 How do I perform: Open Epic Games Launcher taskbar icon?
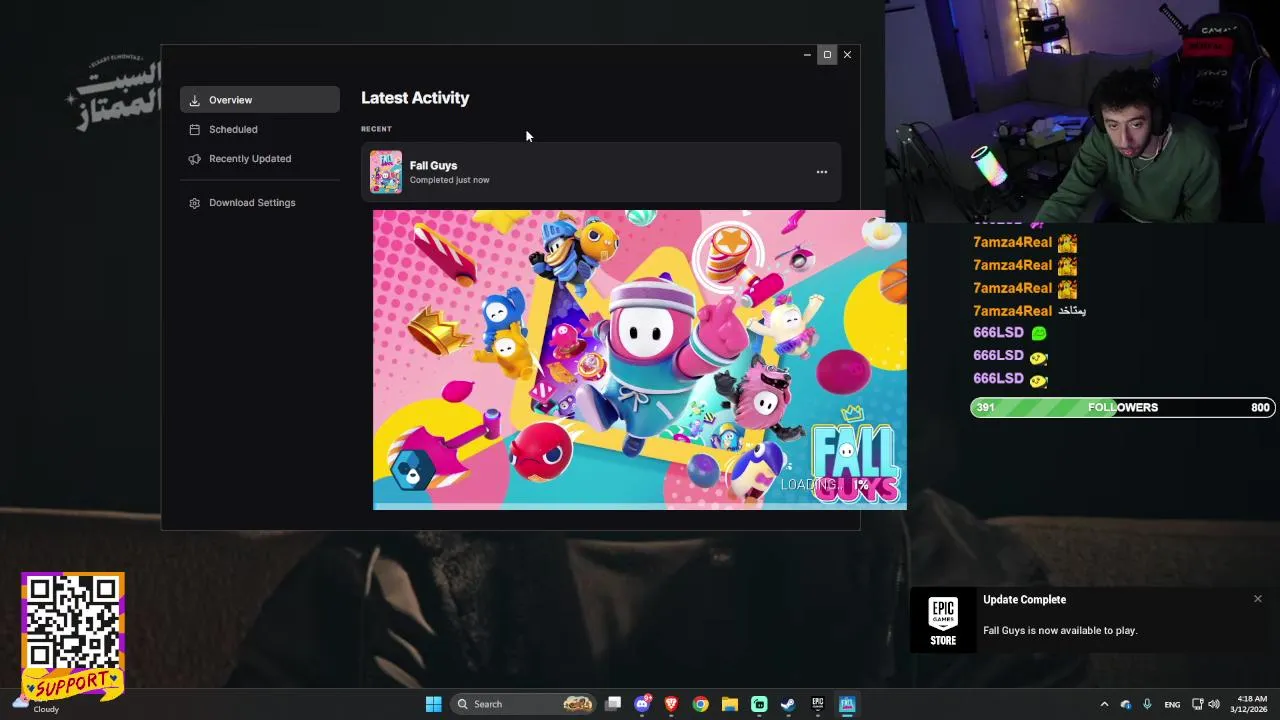coord(817,704)
